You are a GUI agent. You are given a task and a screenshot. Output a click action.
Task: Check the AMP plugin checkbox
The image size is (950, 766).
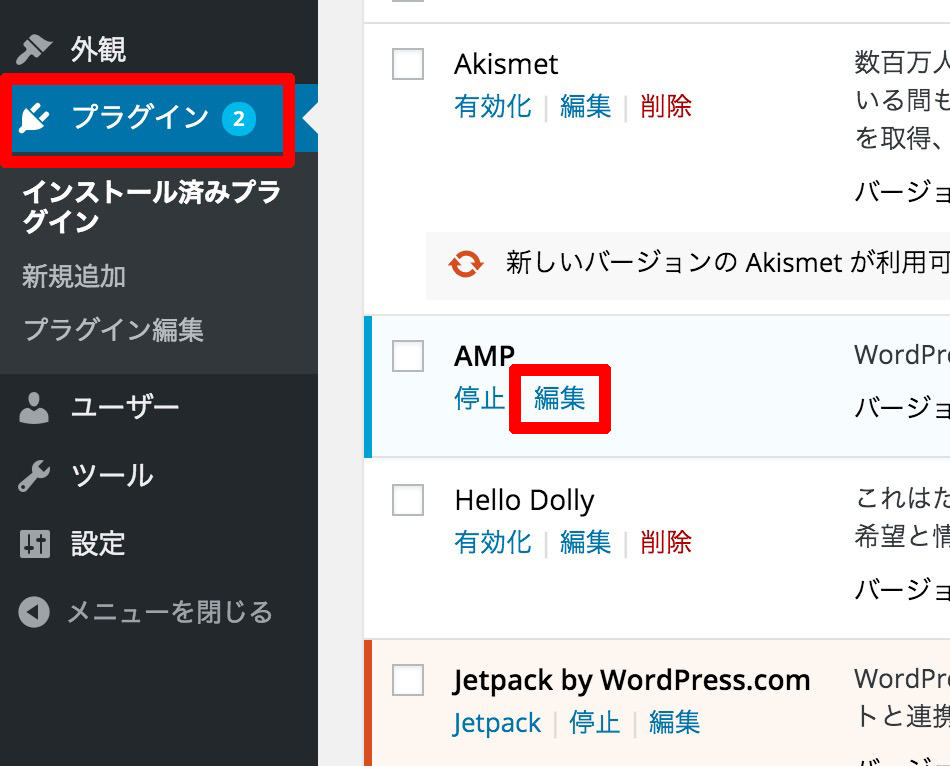(x=408, y=356)
